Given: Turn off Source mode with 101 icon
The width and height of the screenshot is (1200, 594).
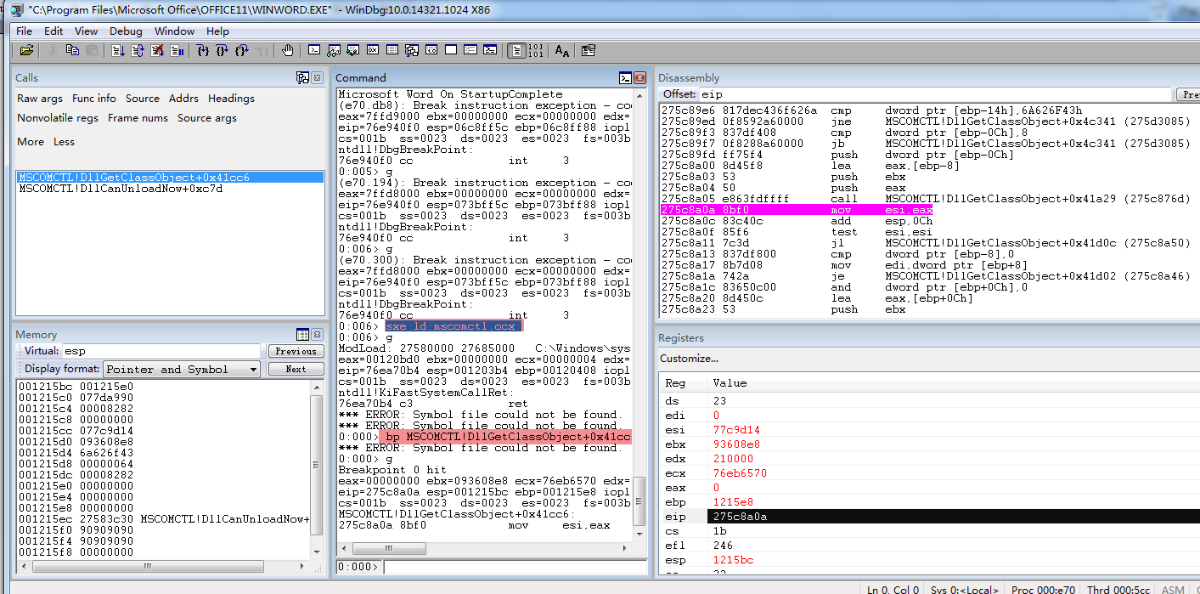Looking at the screenshot, I should click(536, 50).
